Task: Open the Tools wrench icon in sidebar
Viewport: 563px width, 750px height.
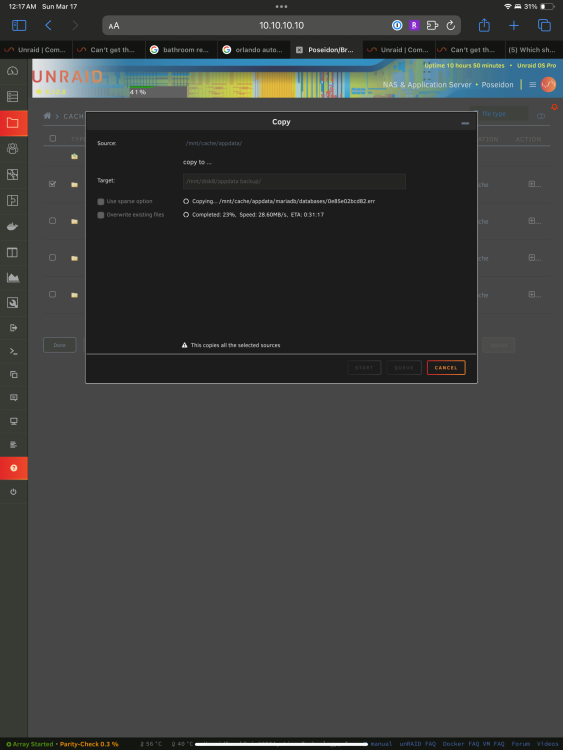Action: (13, 303)
